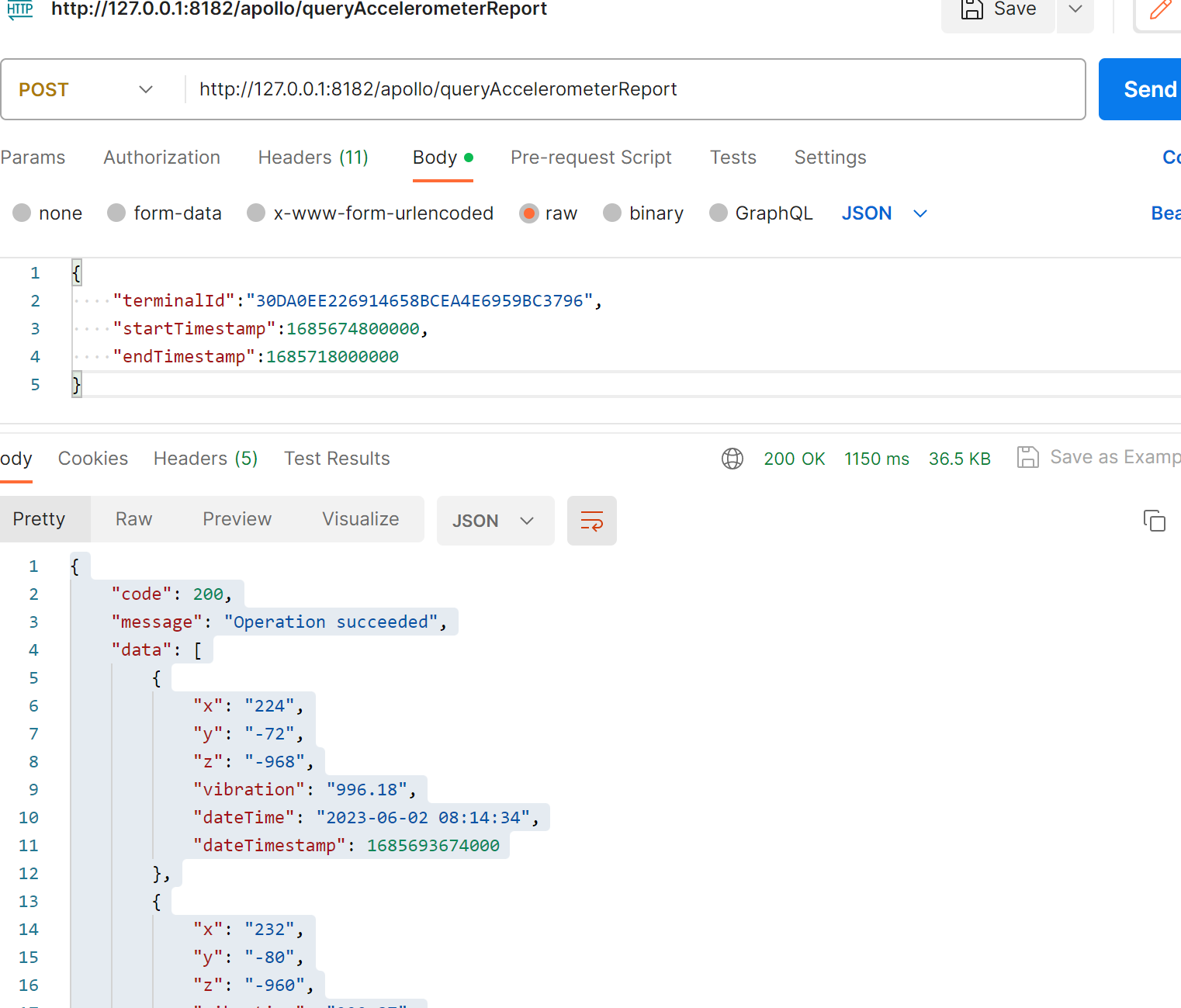The image size is (1181, 1008).
Task: Click the Save as Example disk icon
Action: click(1027, 458)
